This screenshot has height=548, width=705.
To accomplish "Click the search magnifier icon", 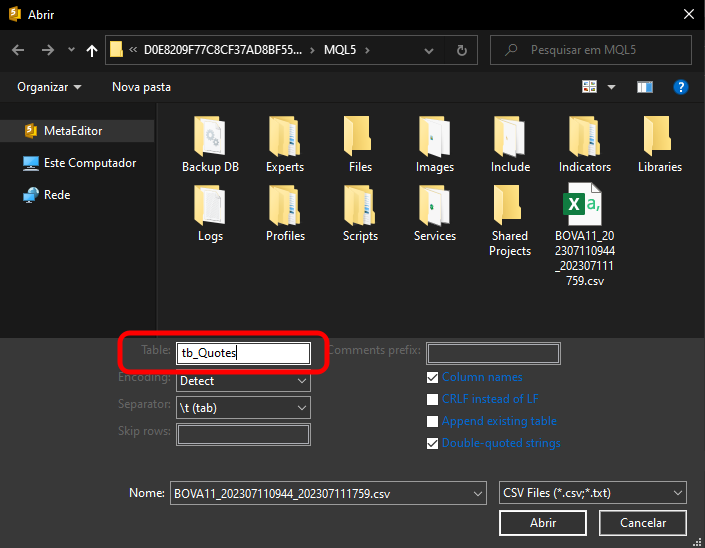I will click(511, 50).
